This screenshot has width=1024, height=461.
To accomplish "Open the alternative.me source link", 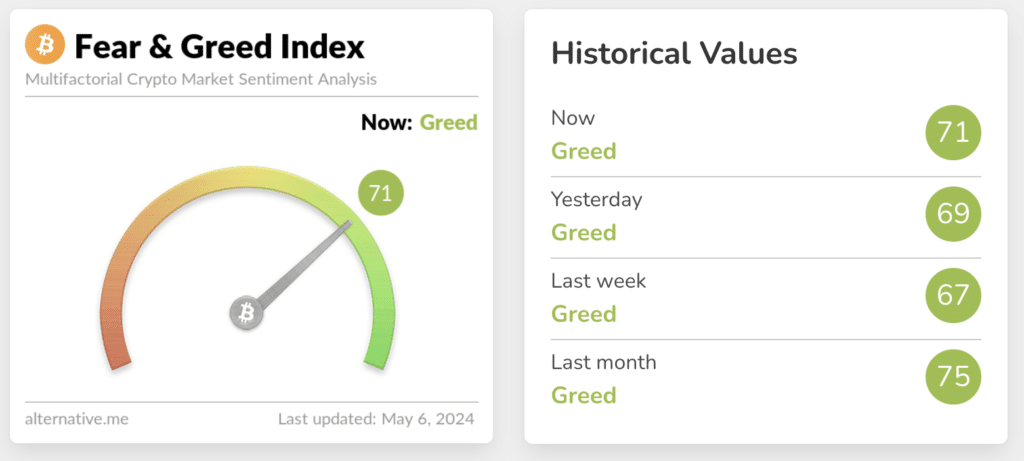I will coord(76,418).
